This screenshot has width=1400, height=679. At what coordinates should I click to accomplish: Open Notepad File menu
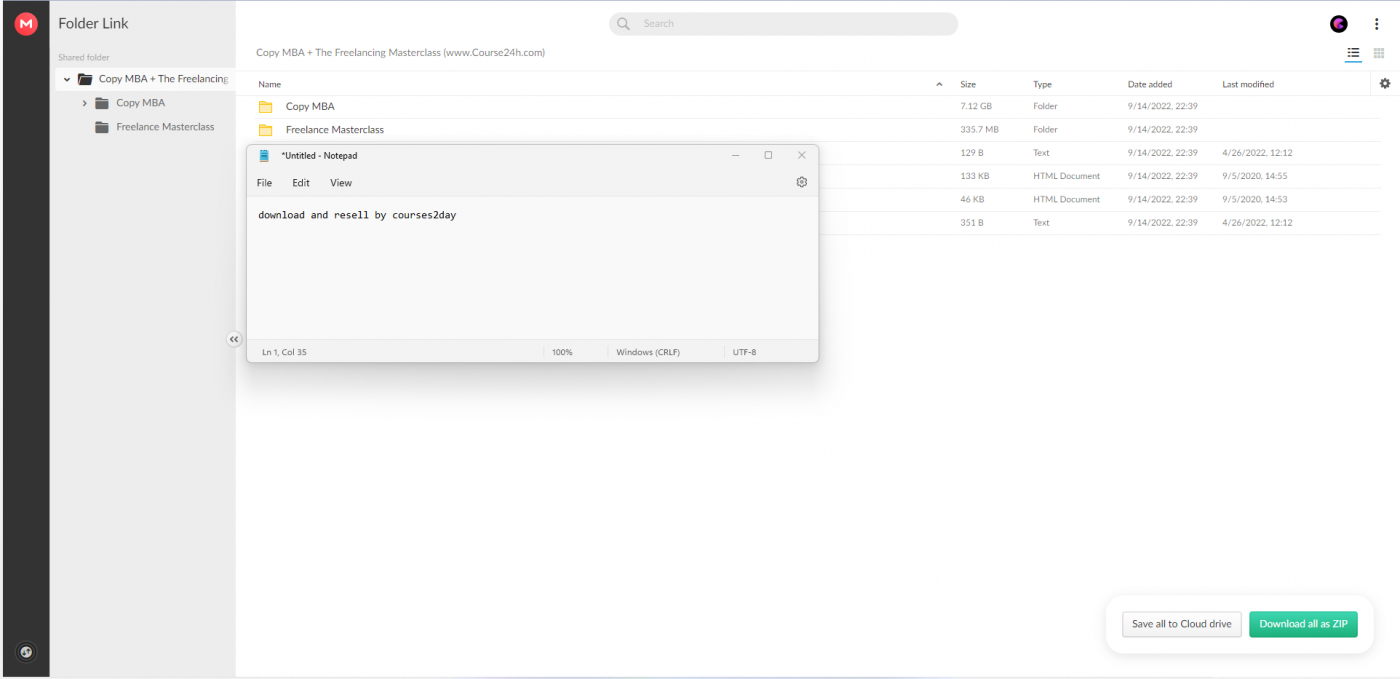pyautogui.click(x=264, y=183)
